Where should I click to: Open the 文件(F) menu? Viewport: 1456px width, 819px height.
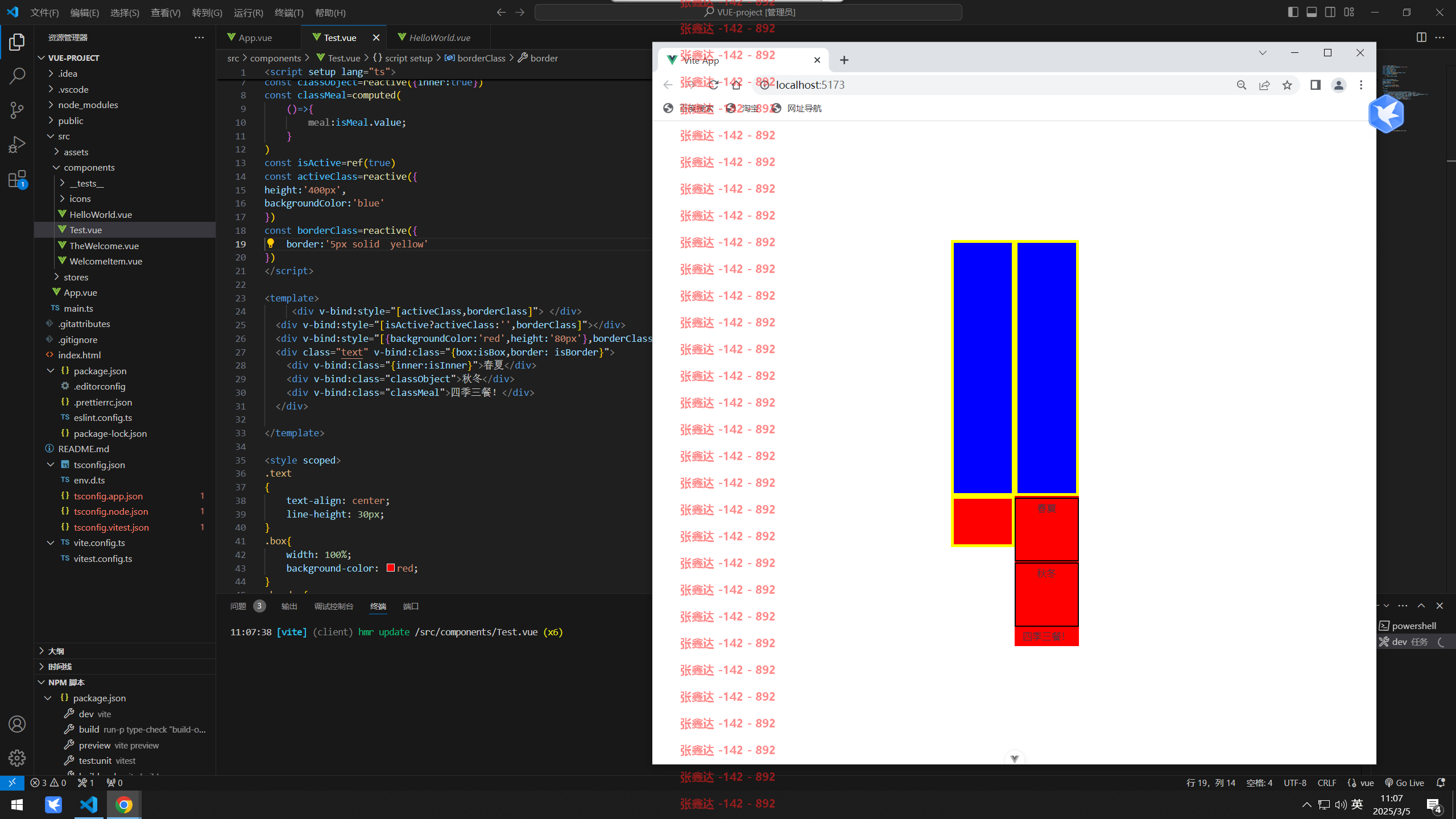(44, 12)
